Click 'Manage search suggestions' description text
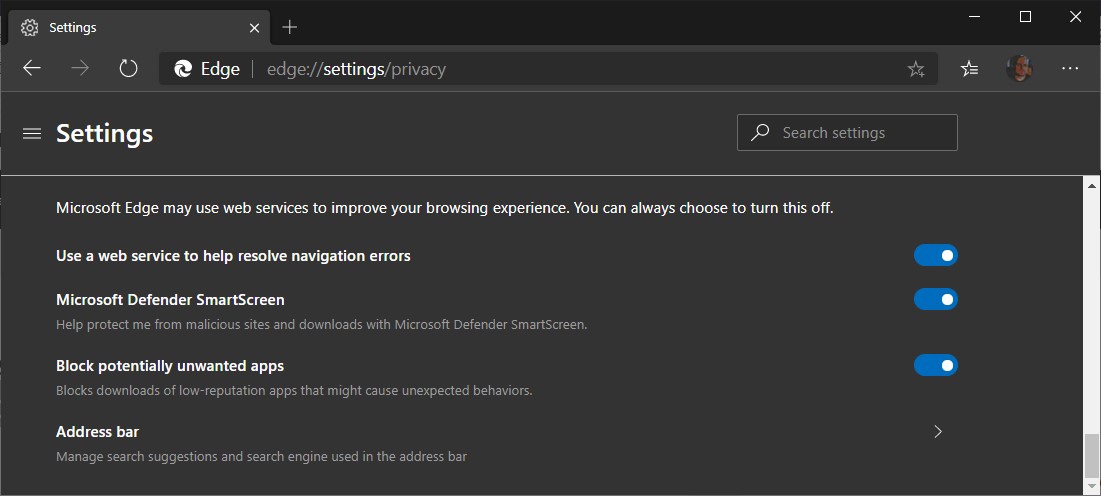Viewport: 1101px width, 496px height. (x=261, y=457)
